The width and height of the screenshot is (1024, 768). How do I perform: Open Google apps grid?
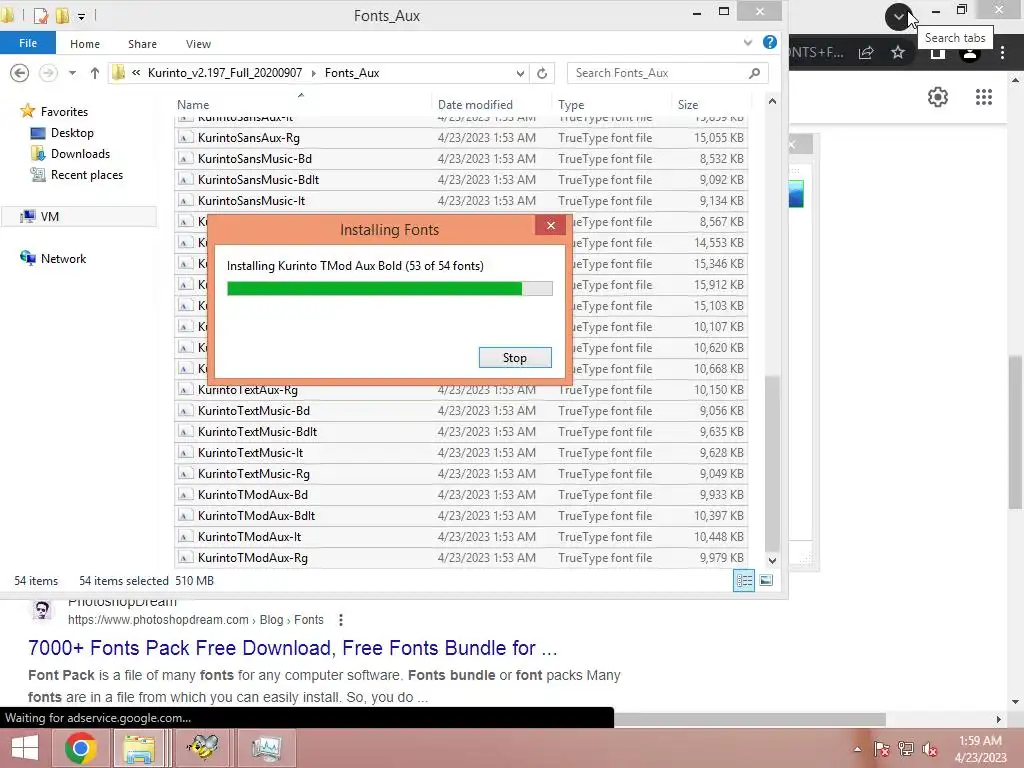pyautogui.click(x=984, y=97)
